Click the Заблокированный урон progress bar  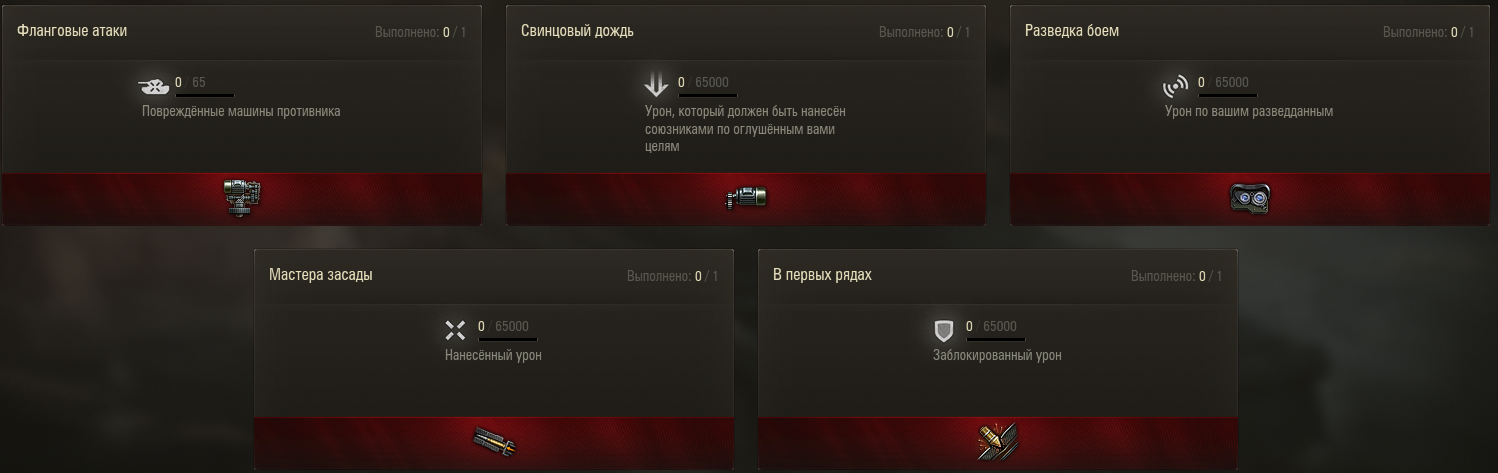pos(992,339)
